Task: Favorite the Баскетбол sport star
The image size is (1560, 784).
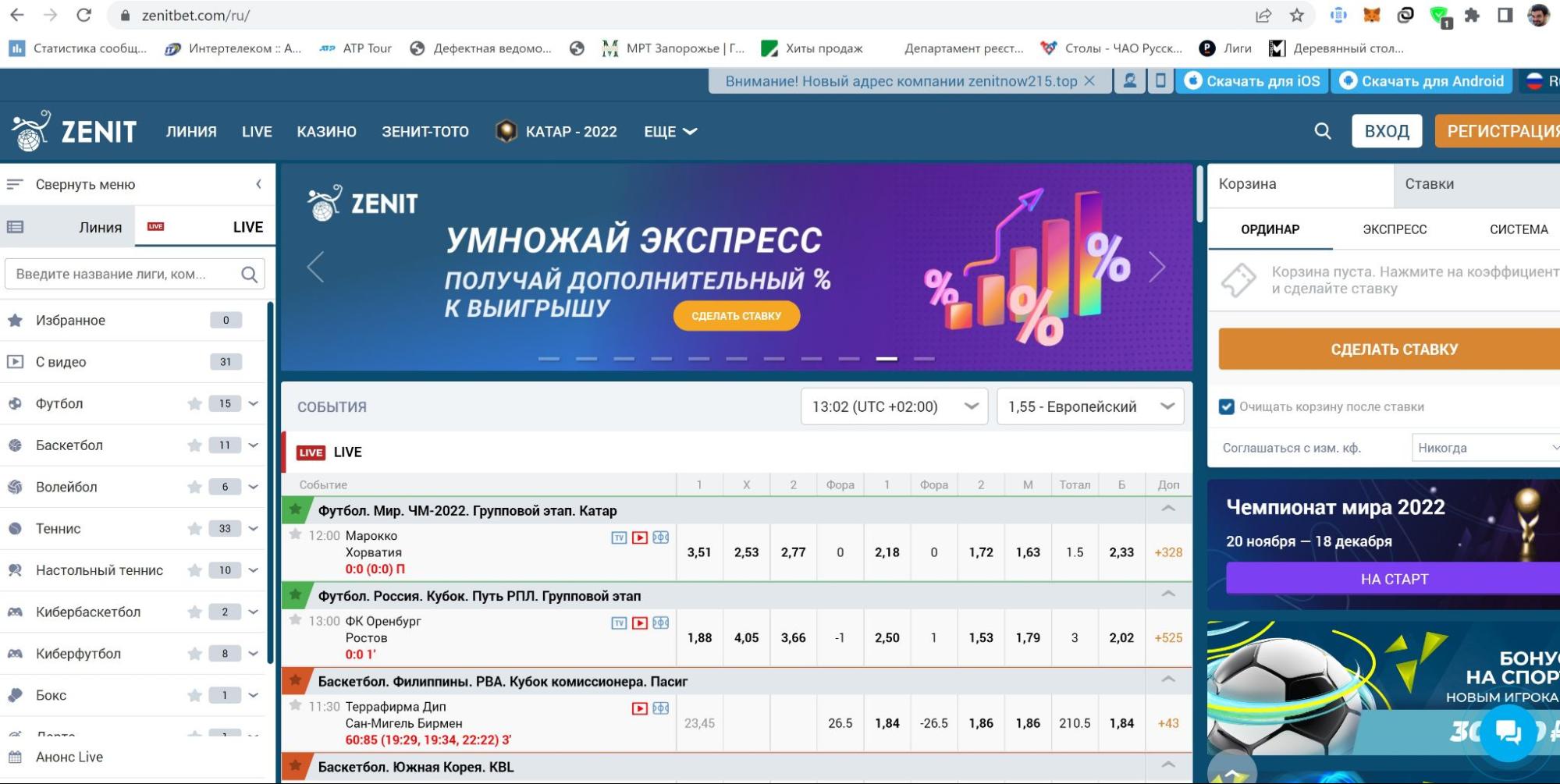Action: [194, 445]
